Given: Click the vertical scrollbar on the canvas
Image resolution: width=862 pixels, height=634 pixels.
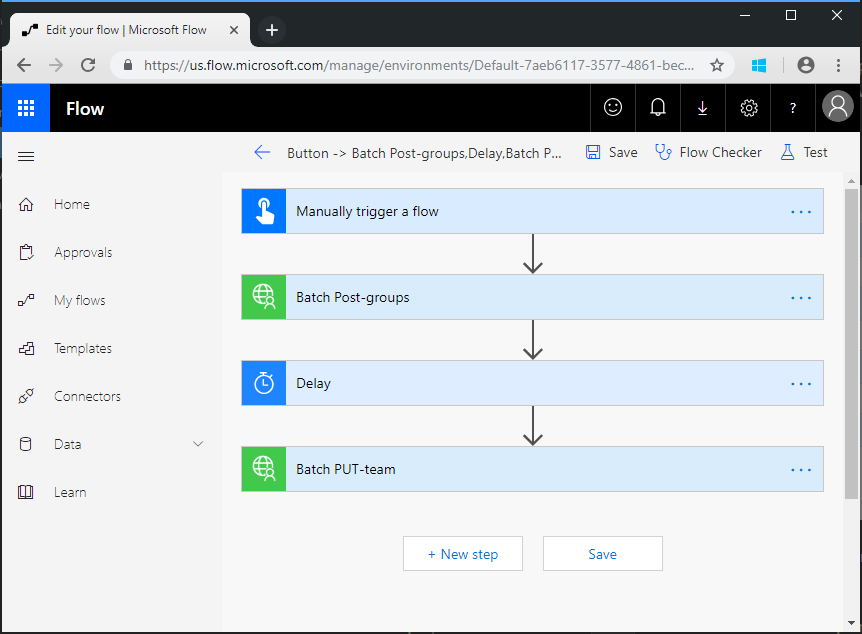Looking at the screenshot, I should coord(851,344).
